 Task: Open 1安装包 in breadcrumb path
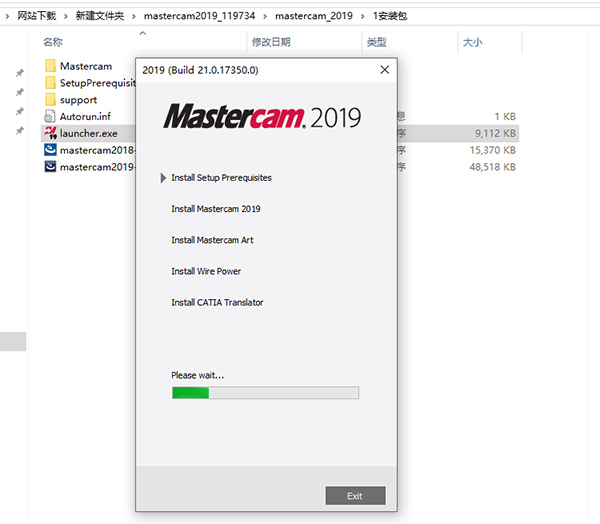[x=390, y=16]
